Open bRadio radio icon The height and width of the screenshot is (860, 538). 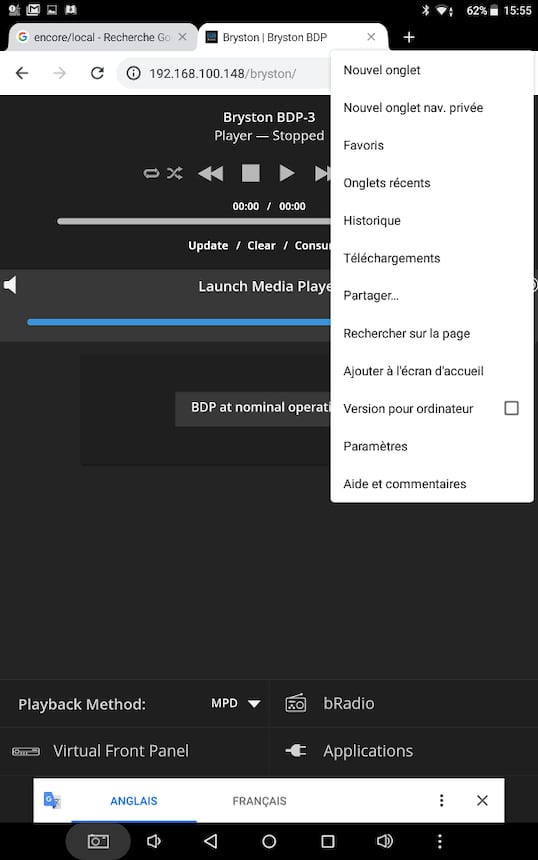[x=296, y=703]
